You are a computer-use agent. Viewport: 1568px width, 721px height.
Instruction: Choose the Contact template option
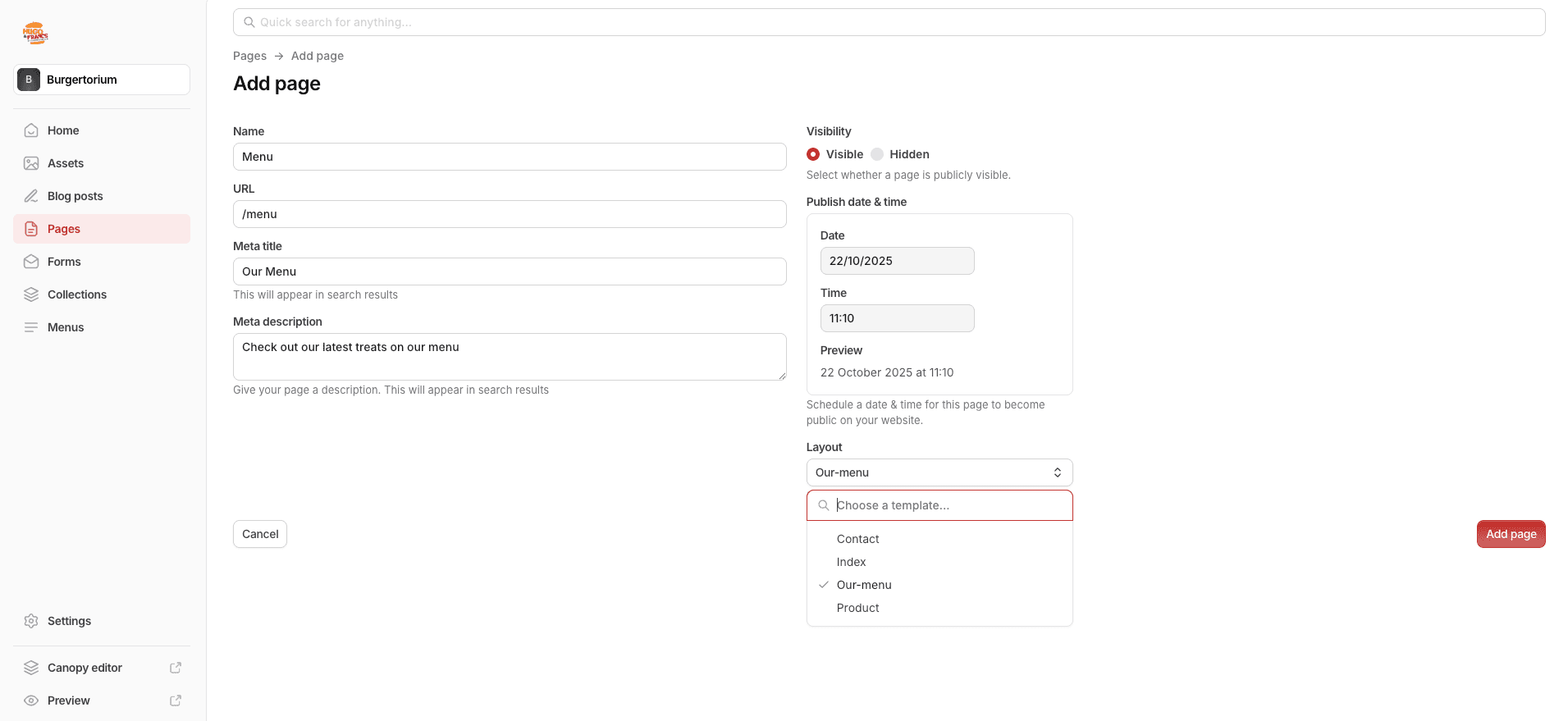coord(857,539)
